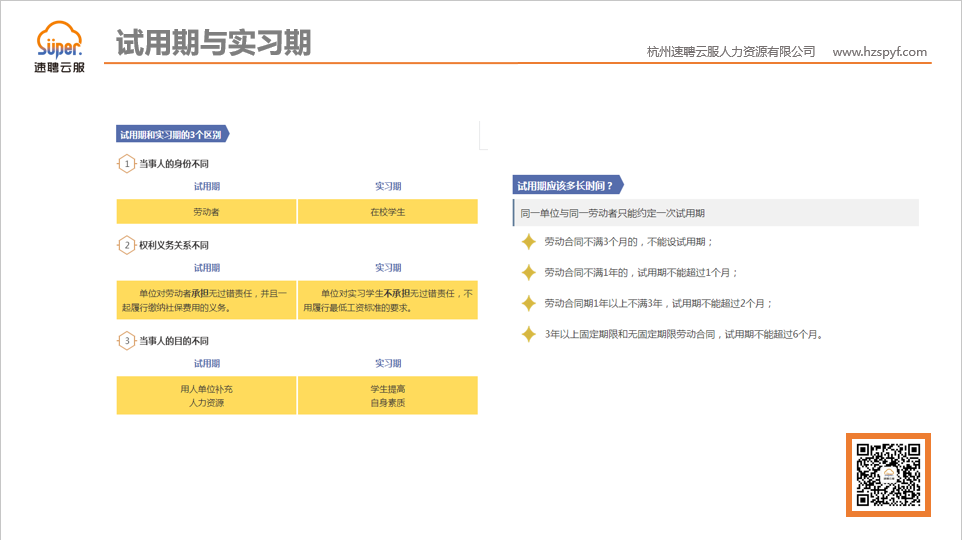
Task: Click the hexagon number 3 beside 当事人的目的不同
Action: point(126,341)
